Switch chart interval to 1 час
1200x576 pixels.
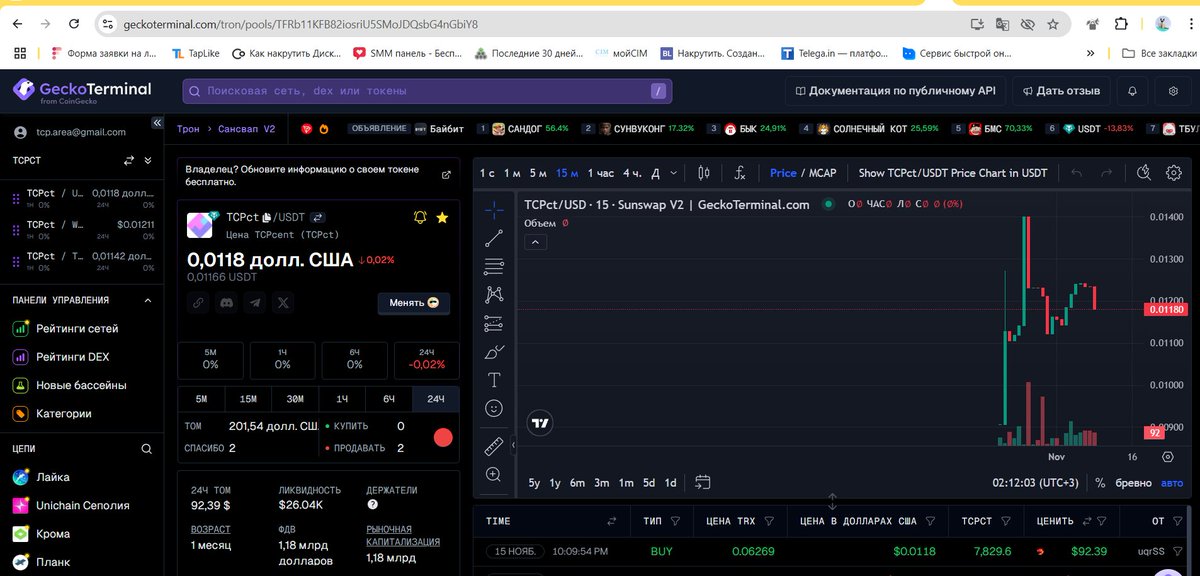[x=601, y=173]
